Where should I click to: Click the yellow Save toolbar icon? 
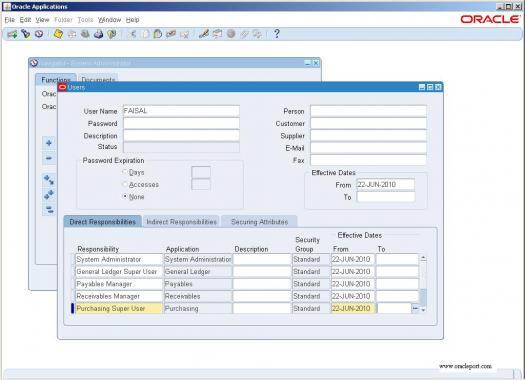pos(58,34)
